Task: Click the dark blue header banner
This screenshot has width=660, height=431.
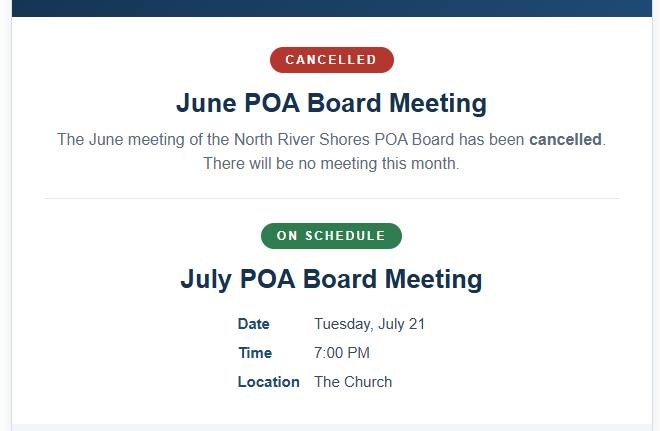Action: pyautogui.click(x=332, y=8)
